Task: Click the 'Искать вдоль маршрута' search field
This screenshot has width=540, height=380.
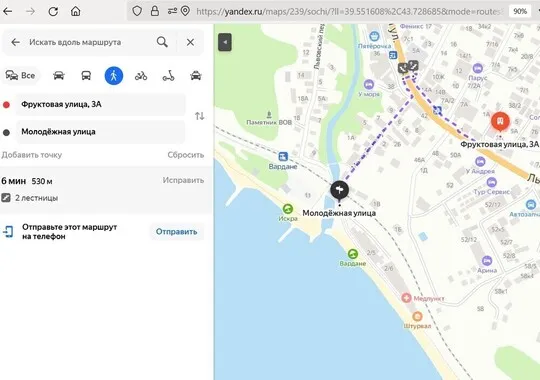Action: coord(75,42)
